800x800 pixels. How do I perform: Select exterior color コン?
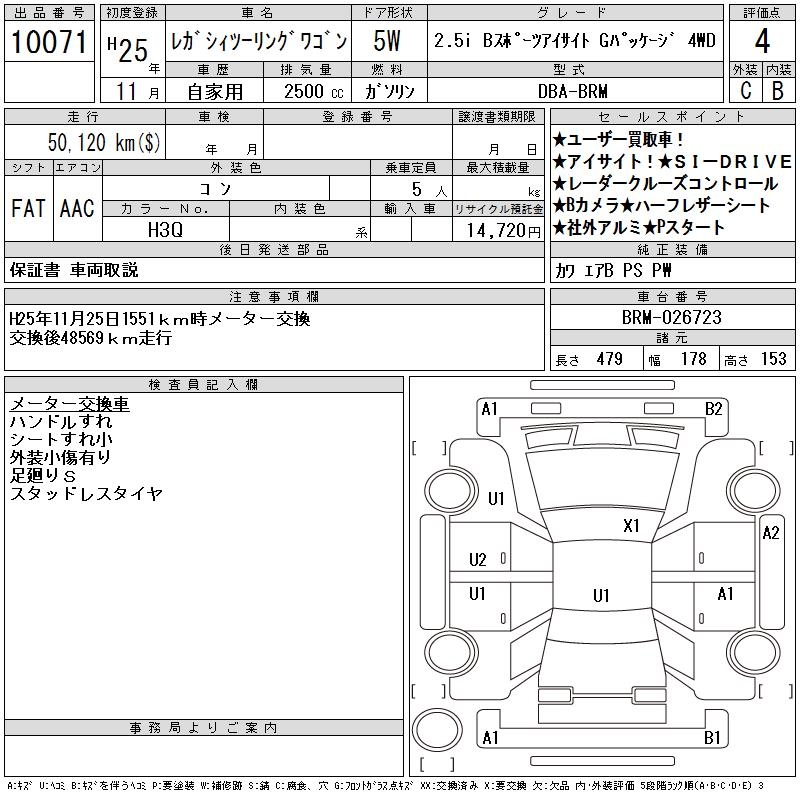(215, 189)
